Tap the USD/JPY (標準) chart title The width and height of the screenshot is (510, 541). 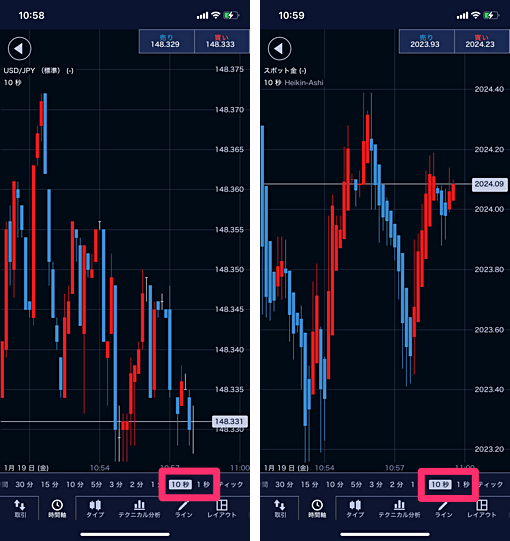(x=38, y=71)
